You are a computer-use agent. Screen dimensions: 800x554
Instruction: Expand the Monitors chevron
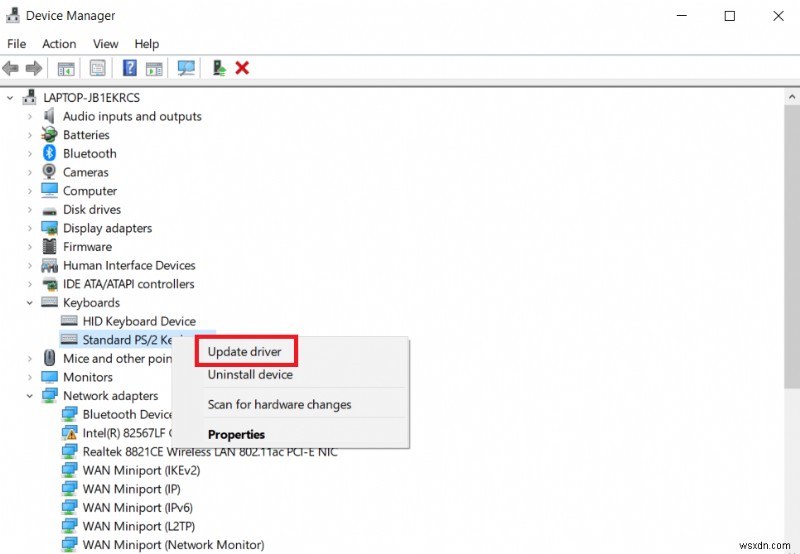(30, 377)
